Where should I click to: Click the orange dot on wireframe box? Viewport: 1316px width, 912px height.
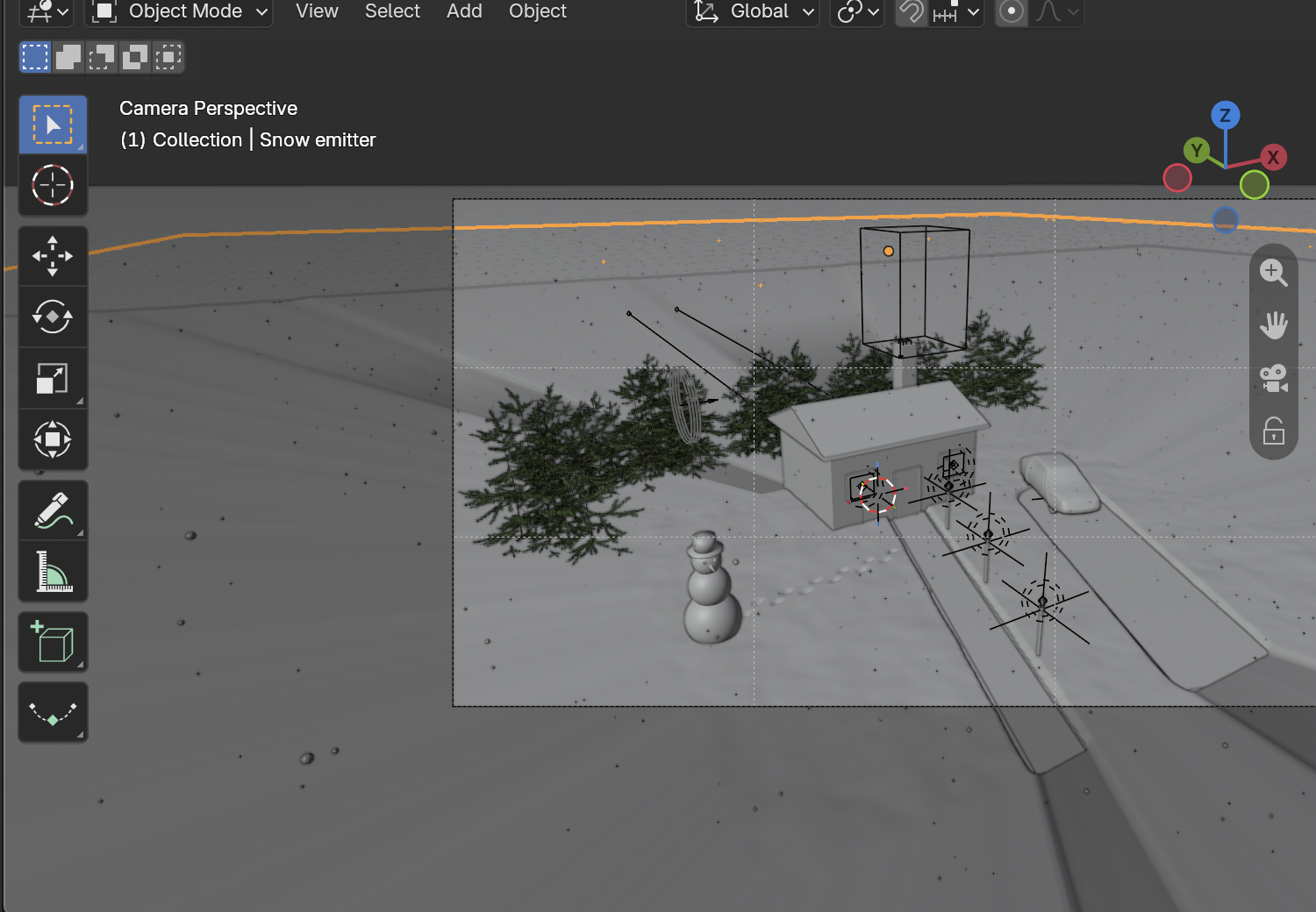pos(888,251)
